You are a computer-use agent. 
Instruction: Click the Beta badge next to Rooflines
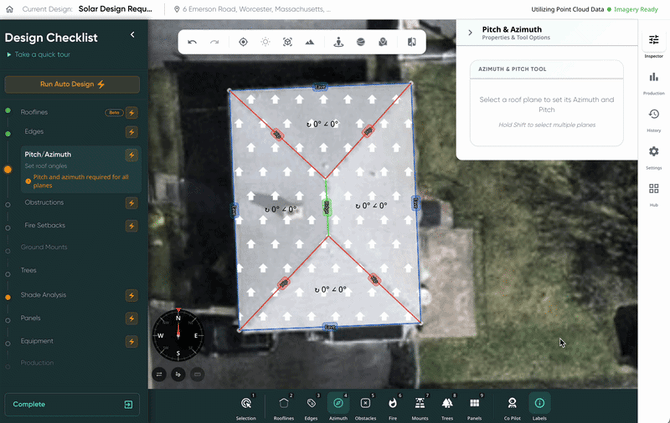(114, 113)
